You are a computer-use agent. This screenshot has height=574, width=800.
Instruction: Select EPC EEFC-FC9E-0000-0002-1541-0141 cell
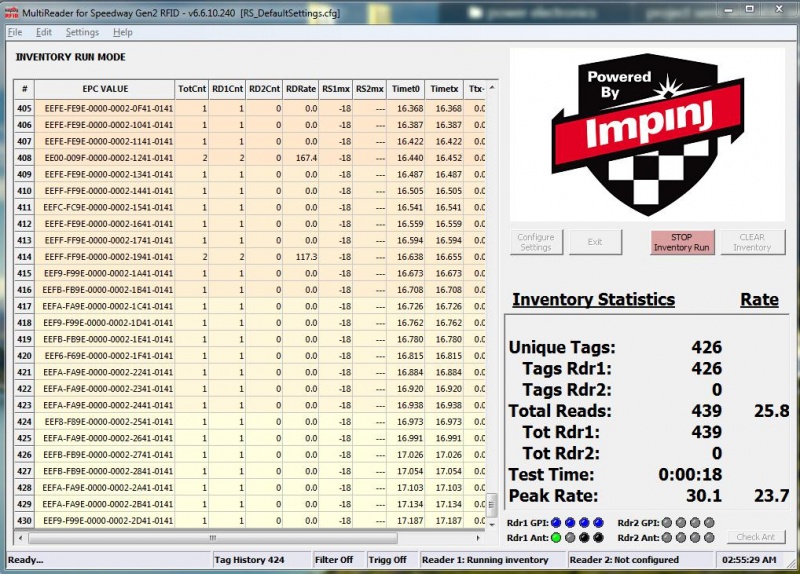coord(105,207)
